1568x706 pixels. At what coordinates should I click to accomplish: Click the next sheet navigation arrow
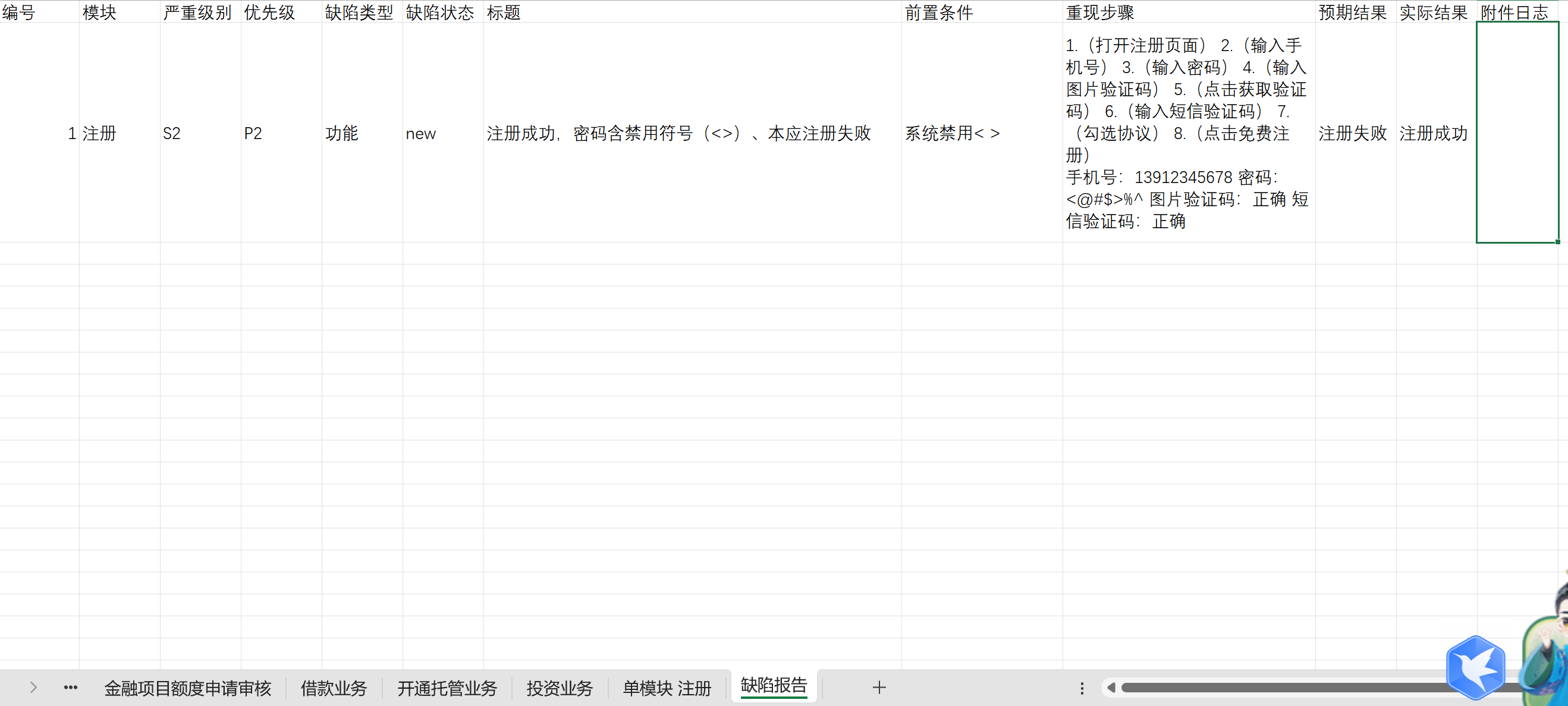(x=33, y=688)
